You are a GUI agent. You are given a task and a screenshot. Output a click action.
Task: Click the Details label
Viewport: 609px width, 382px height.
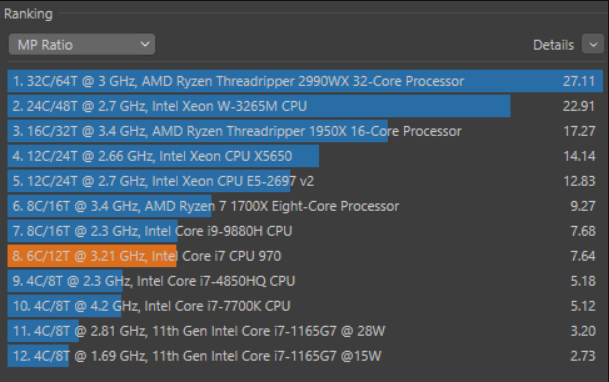(553, 45)
